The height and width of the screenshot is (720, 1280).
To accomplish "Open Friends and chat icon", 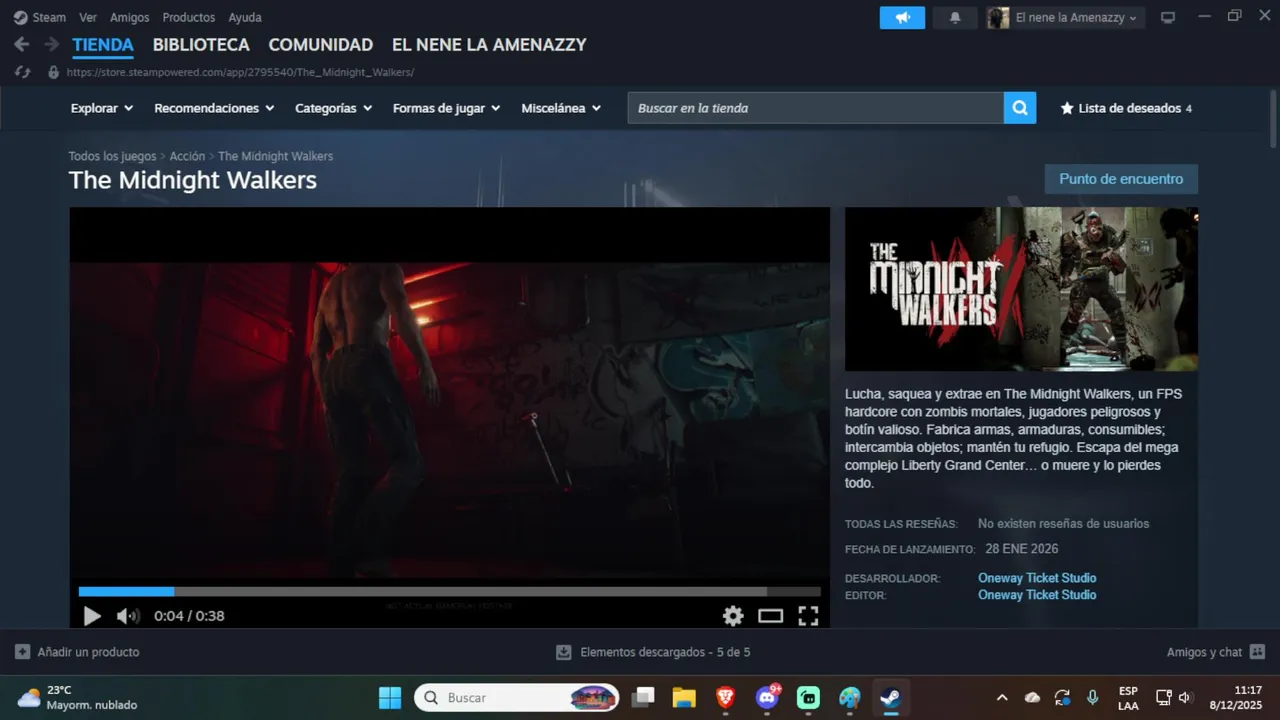I will pos(1257,652).
